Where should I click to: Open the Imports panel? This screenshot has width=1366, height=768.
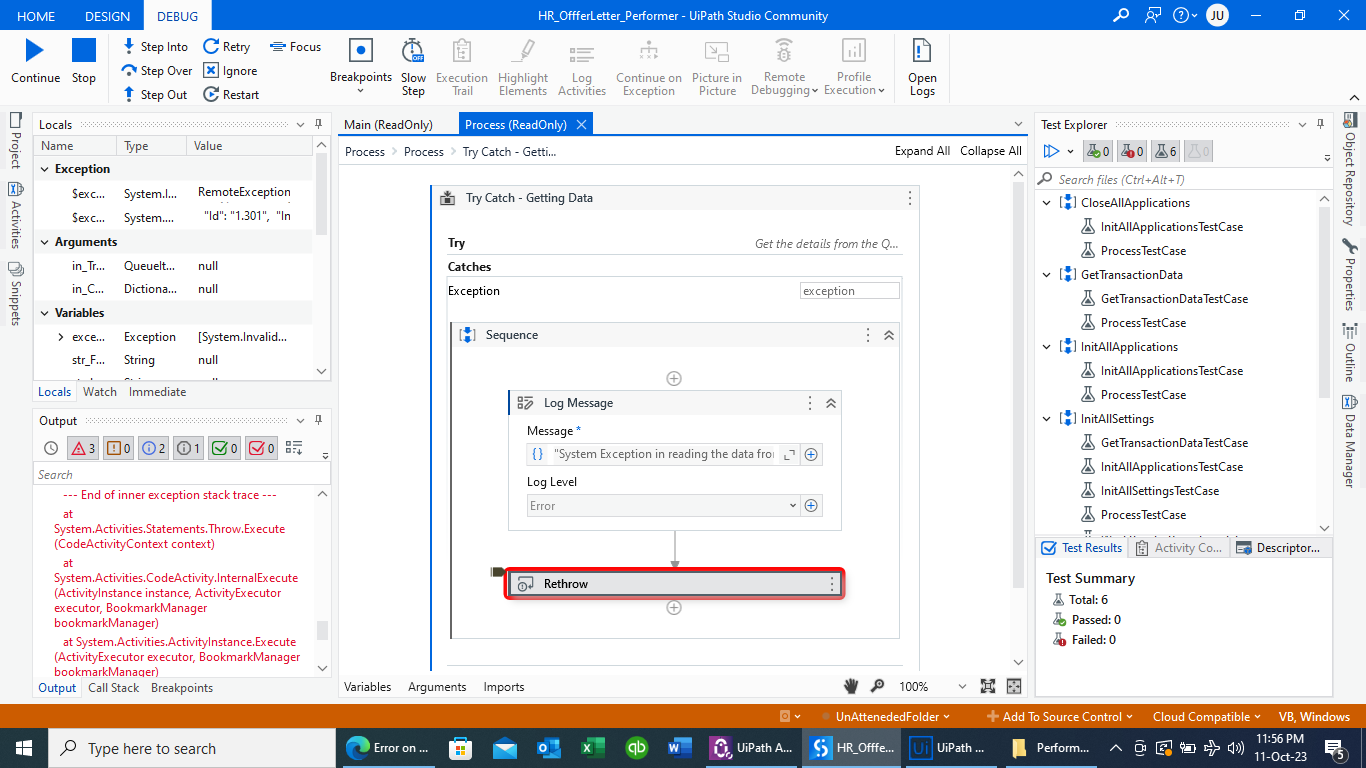(x=504, y=687)
